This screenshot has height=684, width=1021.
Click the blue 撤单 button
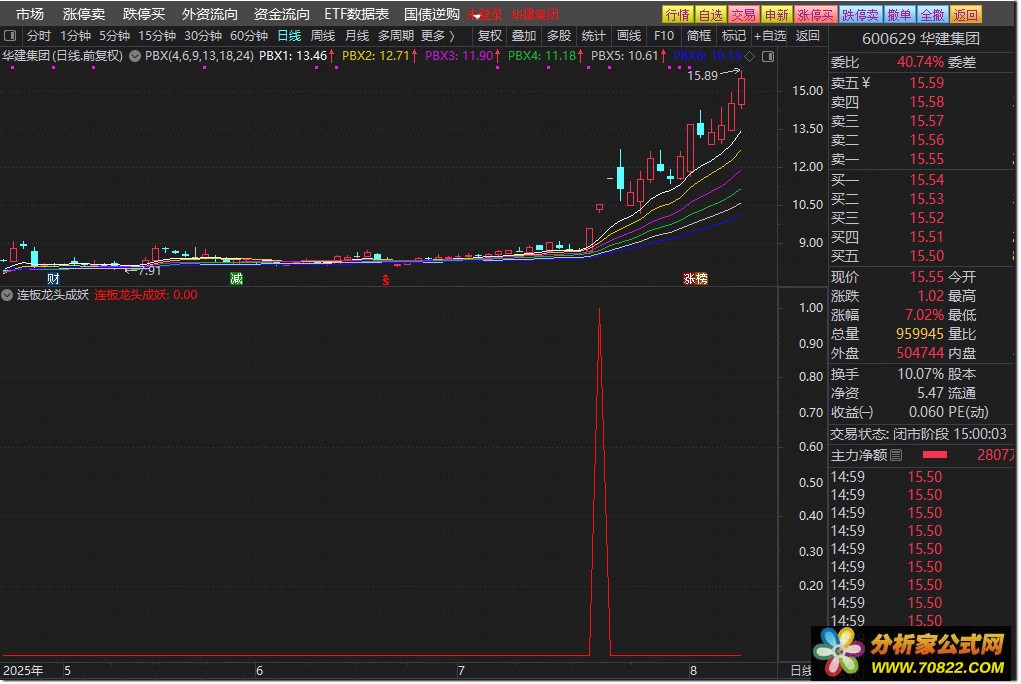899,14
